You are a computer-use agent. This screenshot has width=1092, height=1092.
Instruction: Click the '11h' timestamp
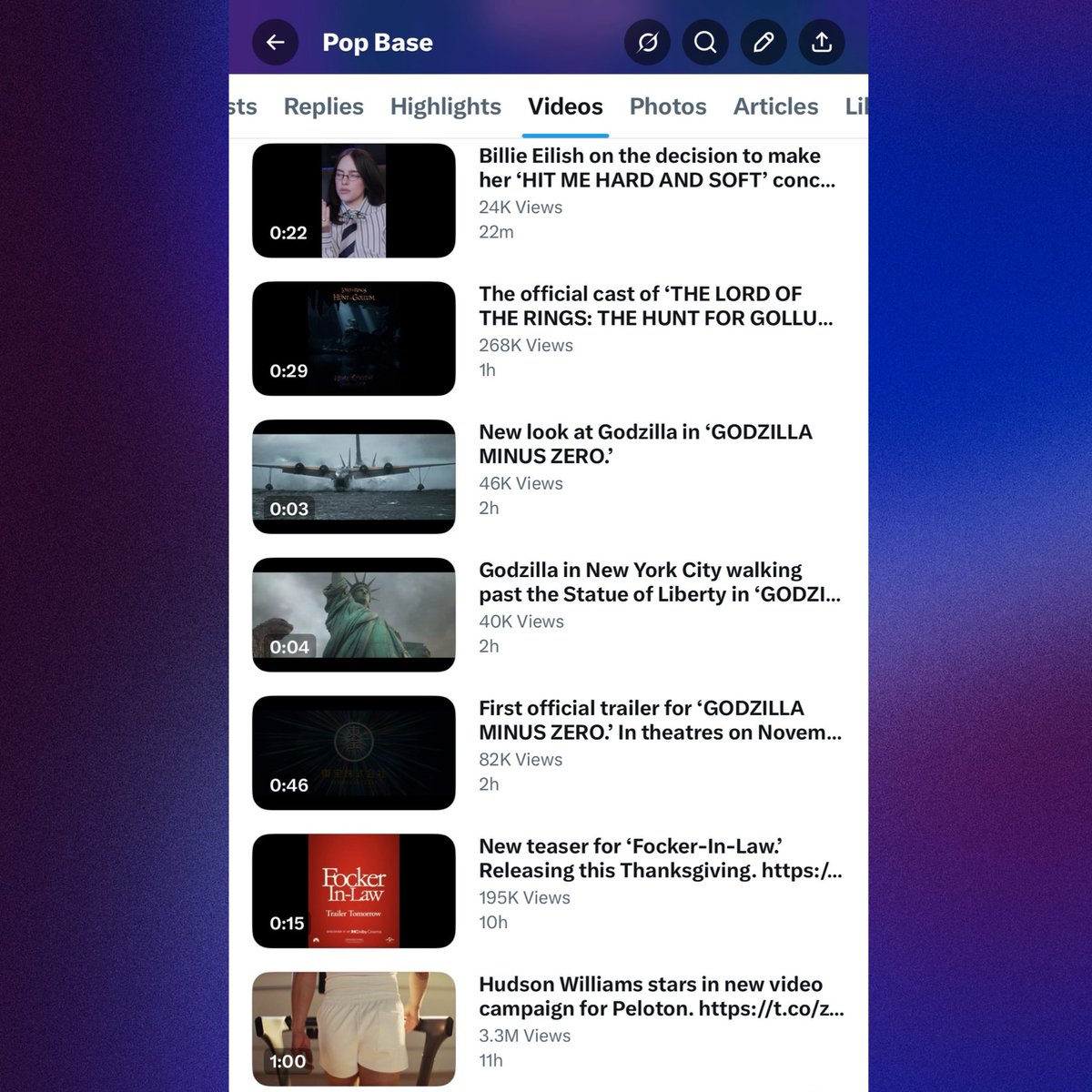[490, 1061]
